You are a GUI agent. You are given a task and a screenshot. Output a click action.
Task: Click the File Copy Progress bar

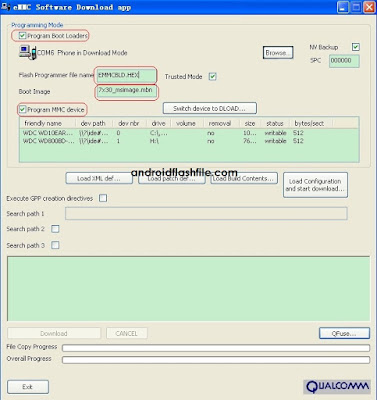[216, 348]
